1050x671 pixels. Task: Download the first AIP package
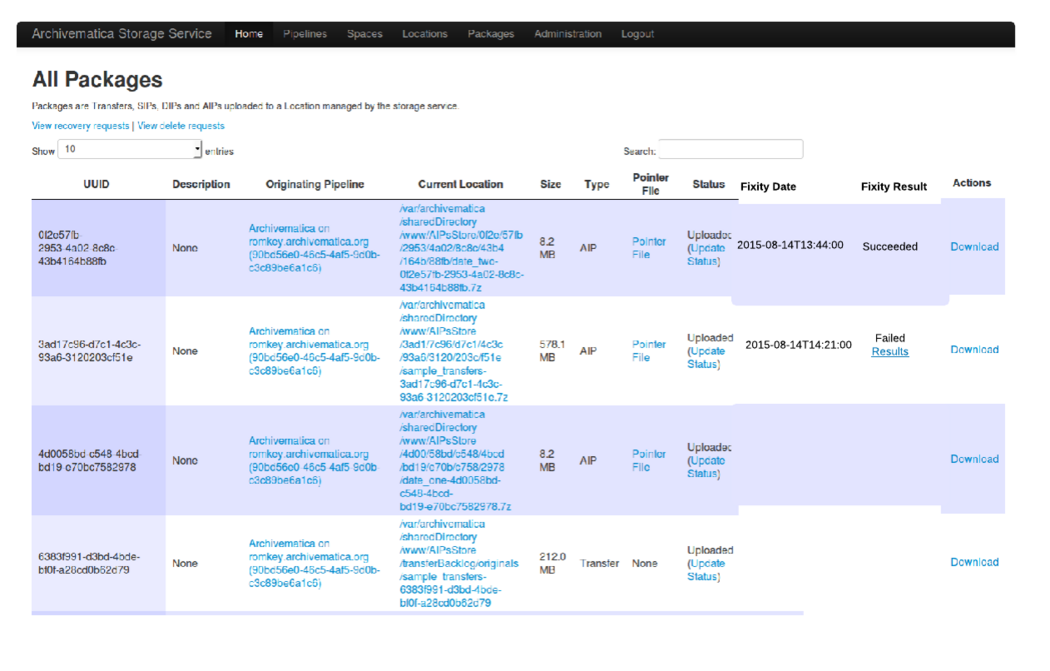coord(974,247)
